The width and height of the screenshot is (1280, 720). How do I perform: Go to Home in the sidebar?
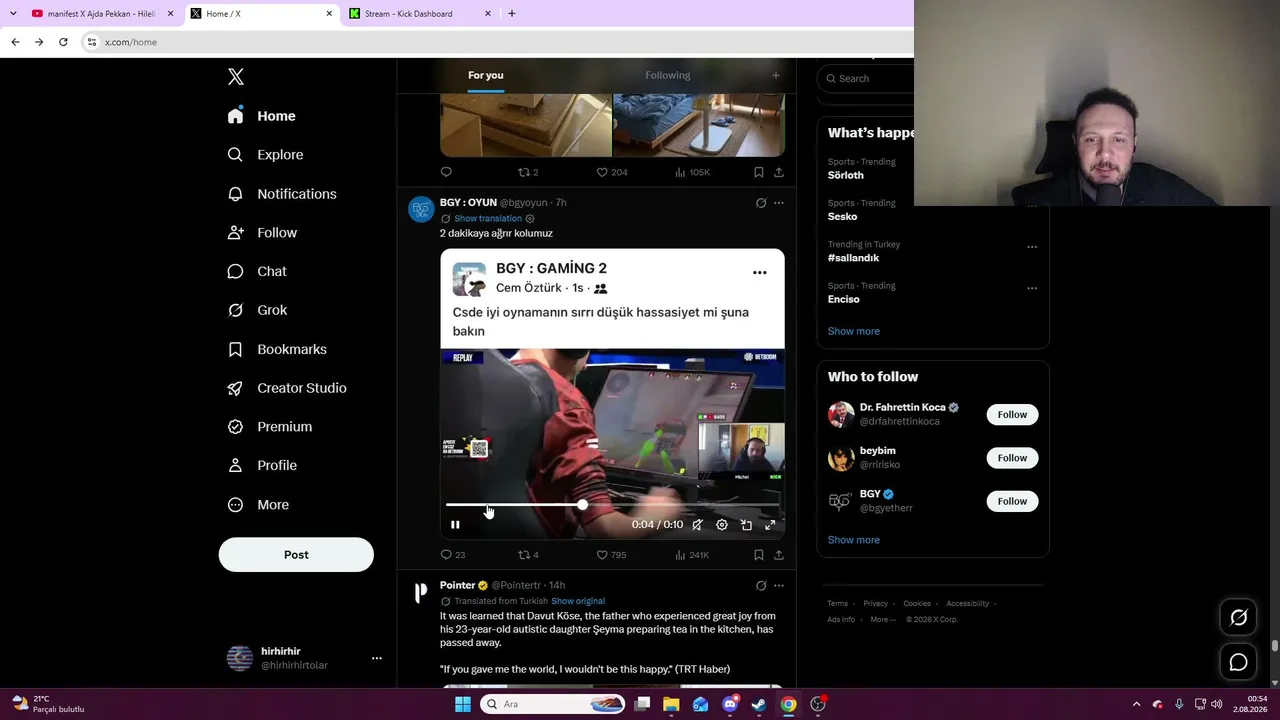(261, 116)
